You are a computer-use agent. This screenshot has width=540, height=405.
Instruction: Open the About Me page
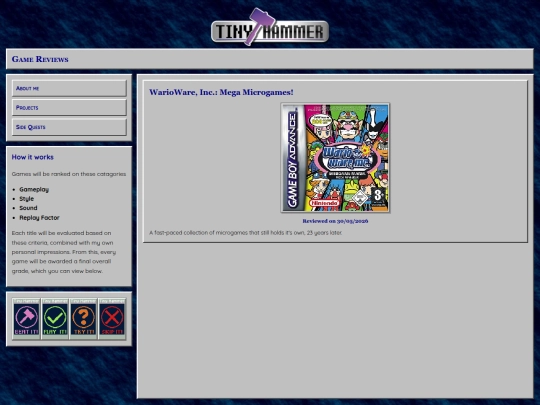[x=69, y=88]
